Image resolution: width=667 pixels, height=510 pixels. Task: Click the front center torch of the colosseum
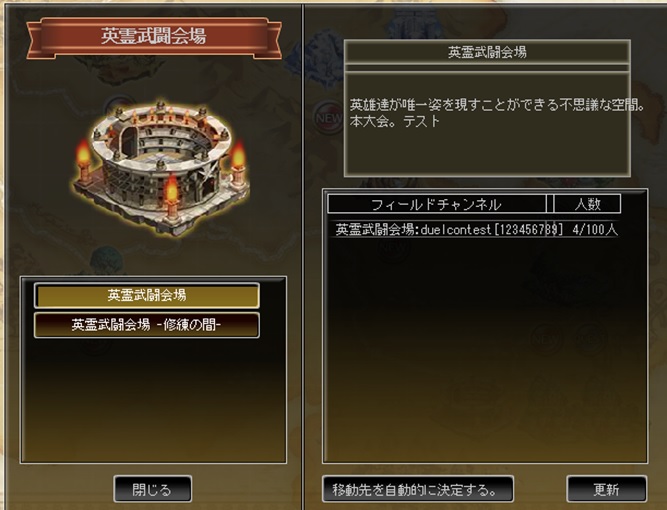tap(172, 197)
